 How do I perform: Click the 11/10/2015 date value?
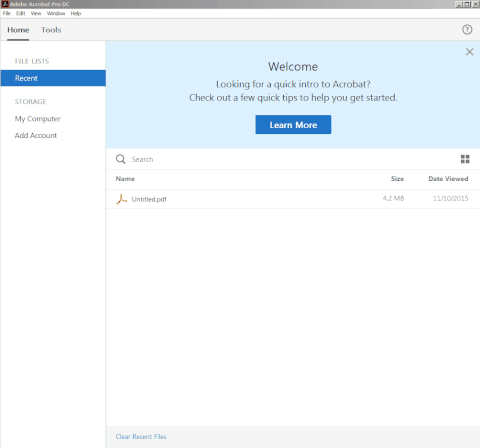(x=451, y=198)
